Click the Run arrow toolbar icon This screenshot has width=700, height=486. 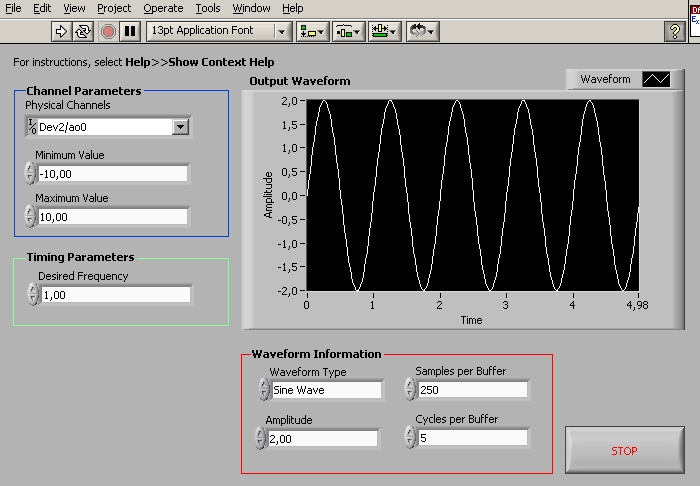[x=61, y=31]
